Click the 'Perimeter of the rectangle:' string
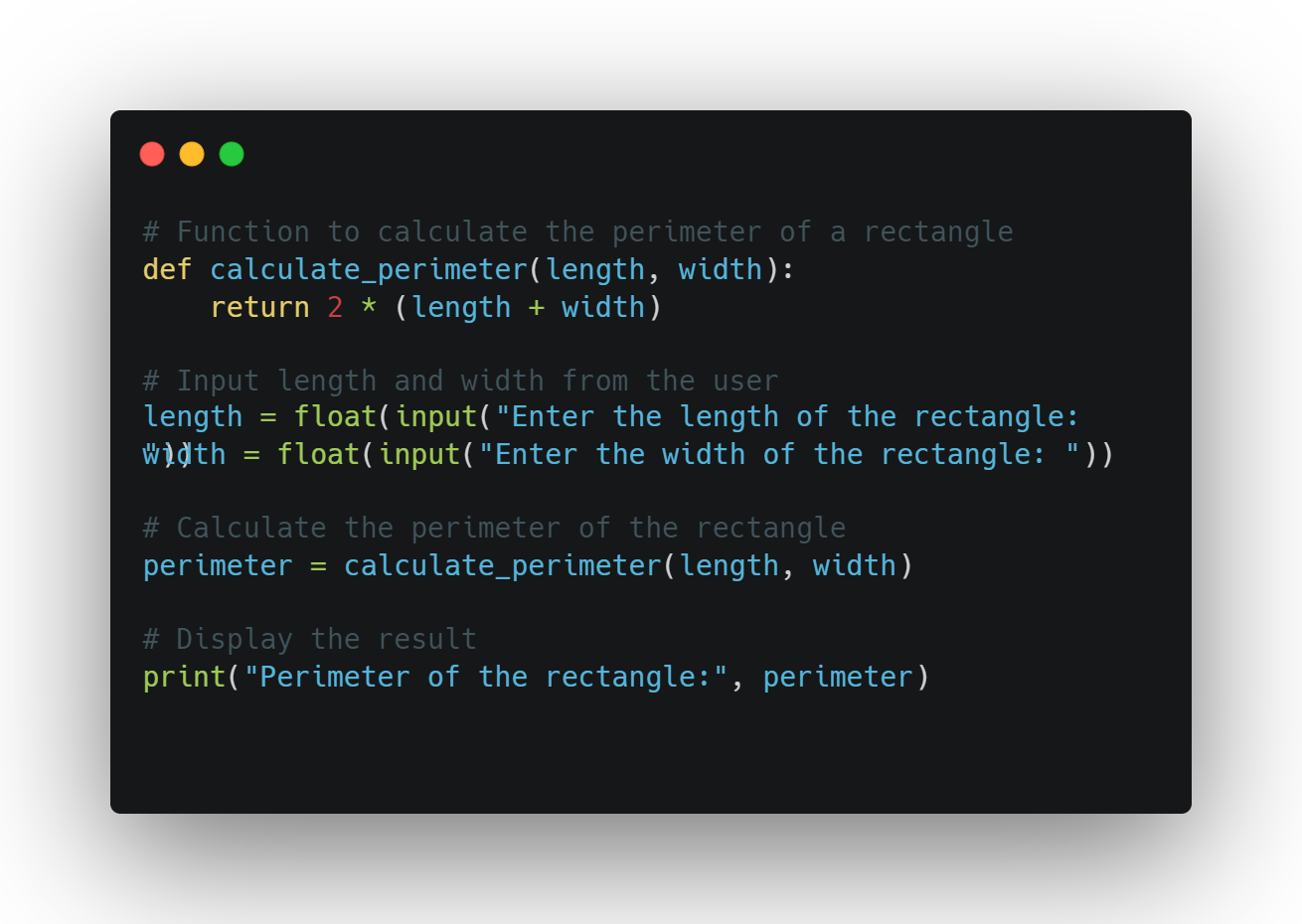Image resolution: width=1302 pixels, height=924 pixels. (487, 677)
